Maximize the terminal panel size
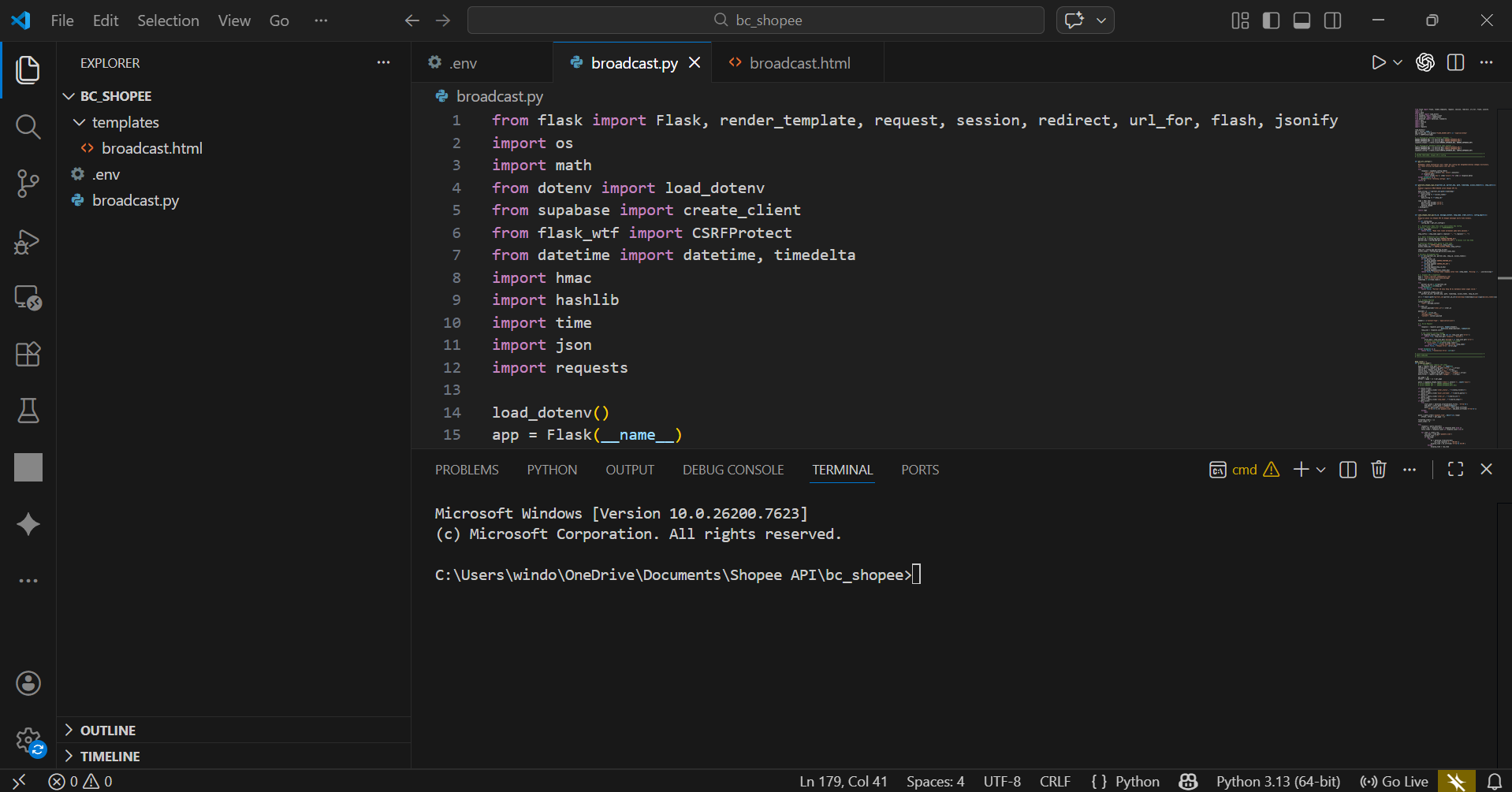Screen dimensions: 1512x792 (1455, 470)
